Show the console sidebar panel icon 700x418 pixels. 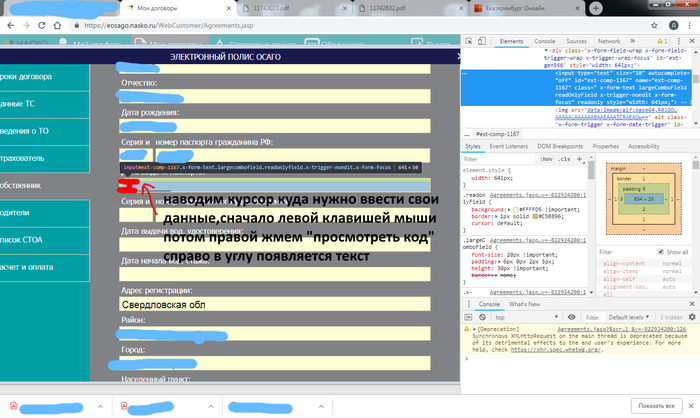pos(470,316)
